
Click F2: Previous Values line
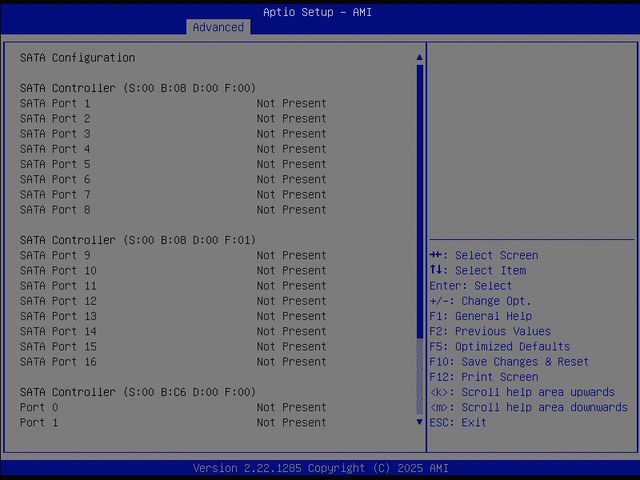pos(490,331)
